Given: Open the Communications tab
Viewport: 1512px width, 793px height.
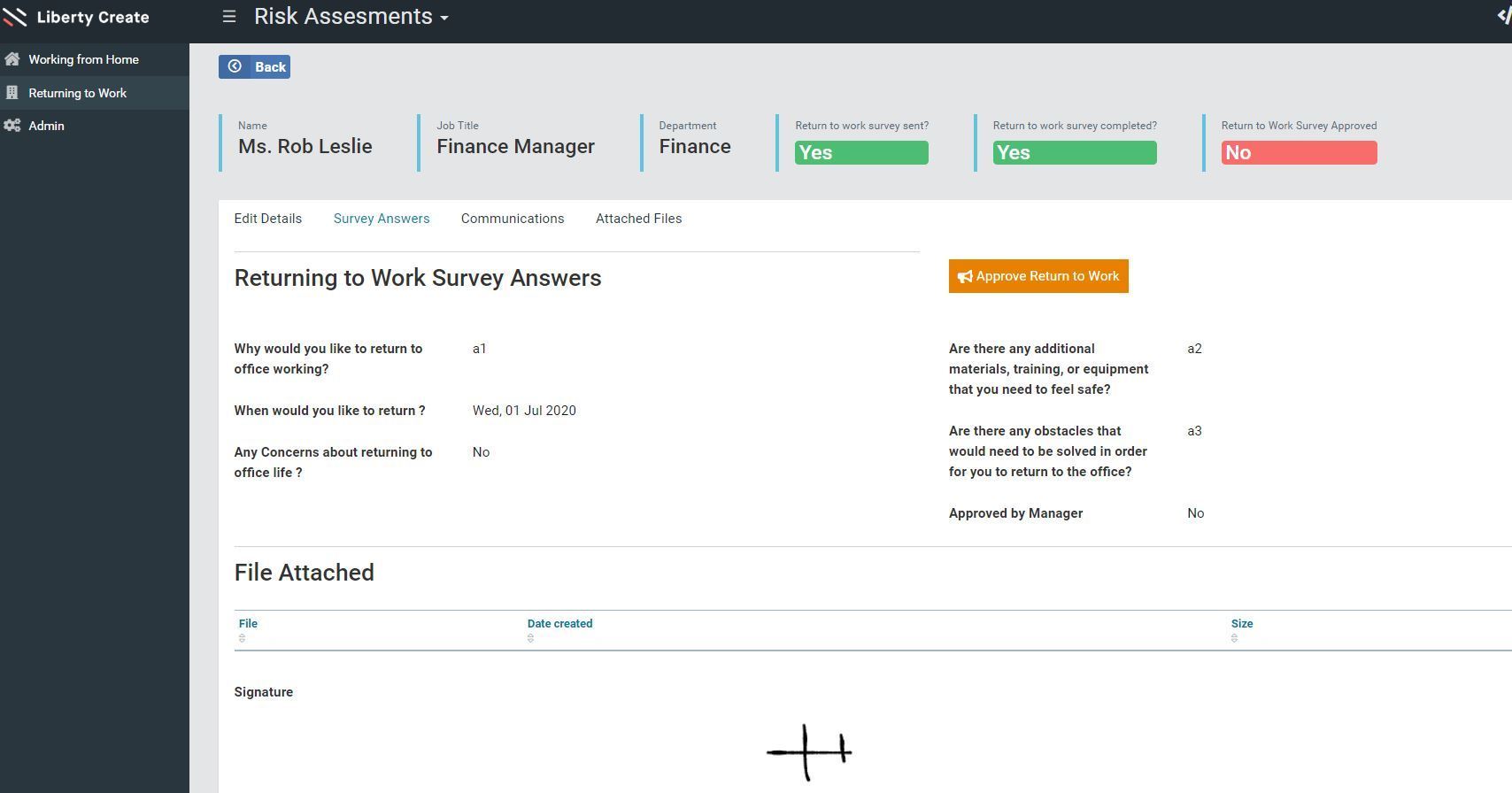Looking at the screenshot, I should (512, 219).
